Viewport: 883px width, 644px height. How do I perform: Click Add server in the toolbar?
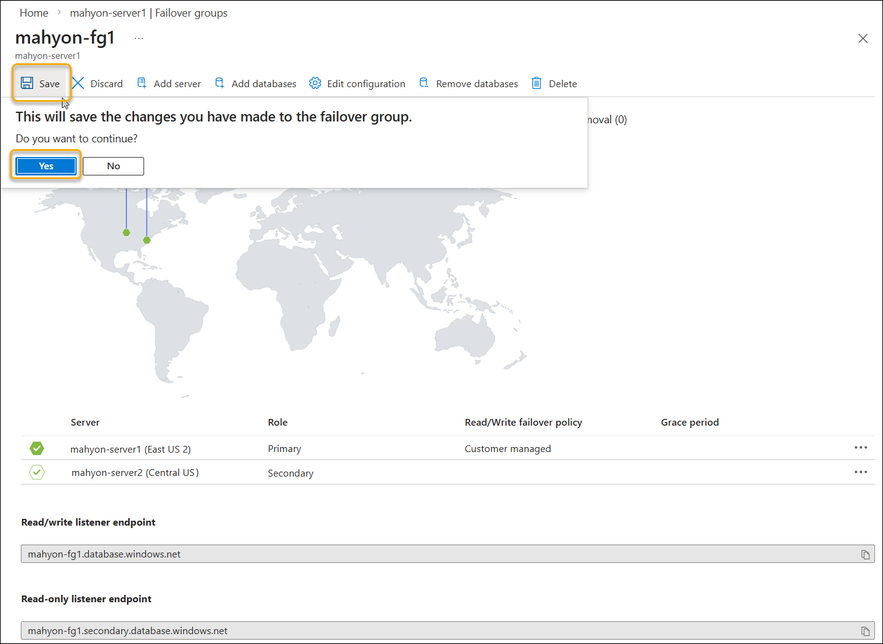(x=168, y=83)
